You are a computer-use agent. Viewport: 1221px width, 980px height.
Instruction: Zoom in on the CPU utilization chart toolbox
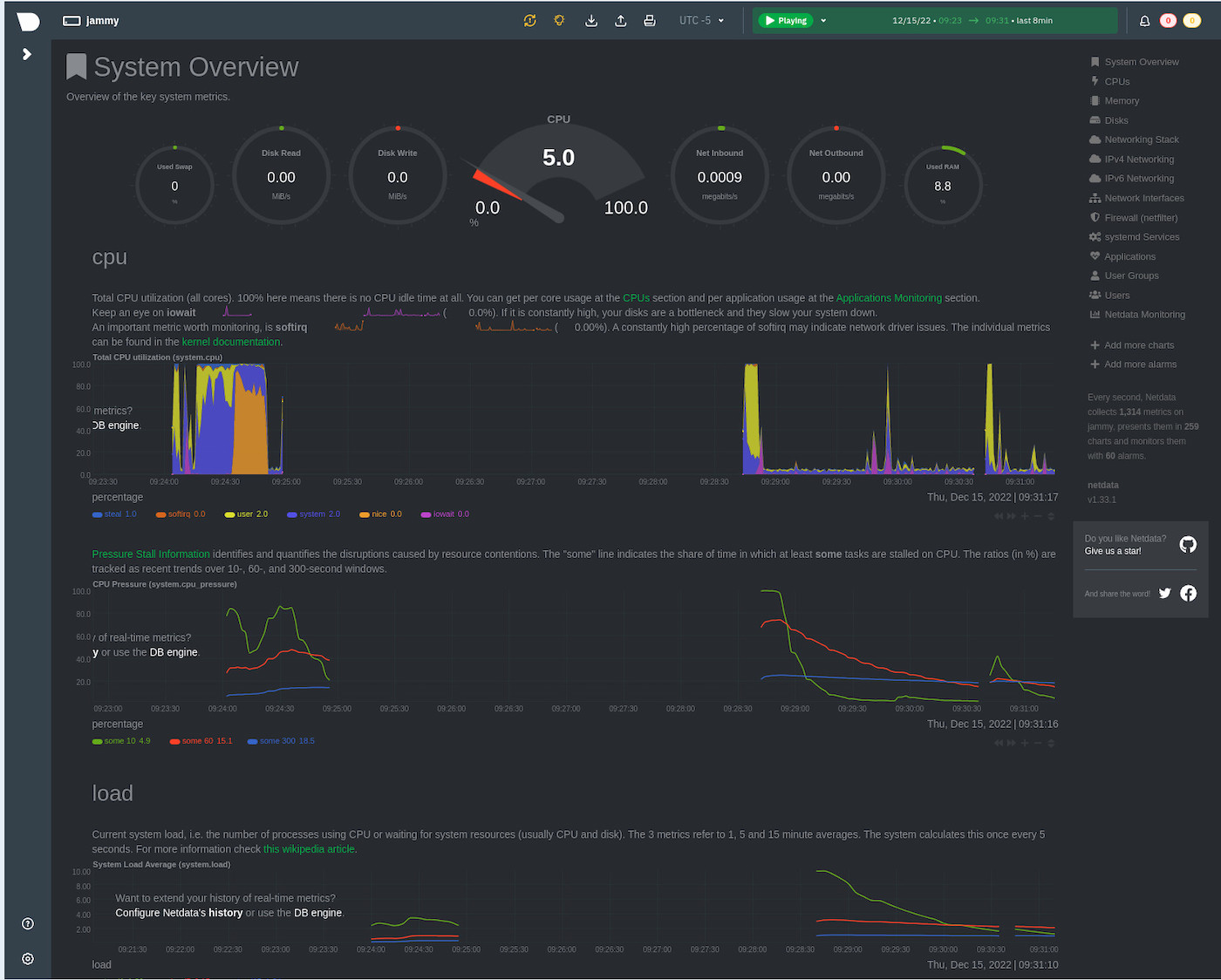pyautogui.click(x=1024, y=515)
